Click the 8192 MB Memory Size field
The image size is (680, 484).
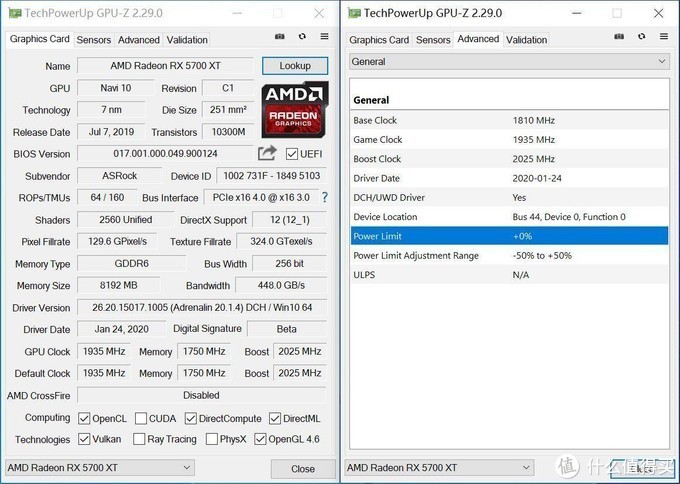click(118, 285)
